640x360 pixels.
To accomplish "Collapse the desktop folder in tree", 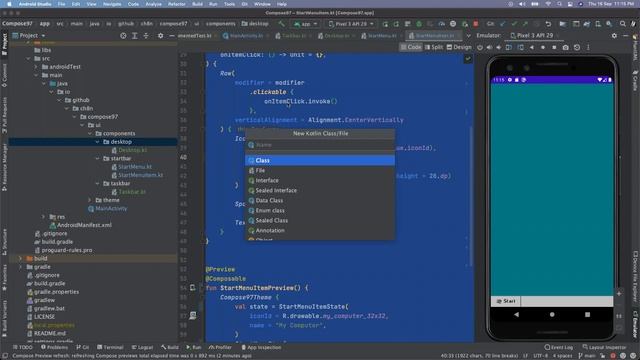I will (98, 142).
